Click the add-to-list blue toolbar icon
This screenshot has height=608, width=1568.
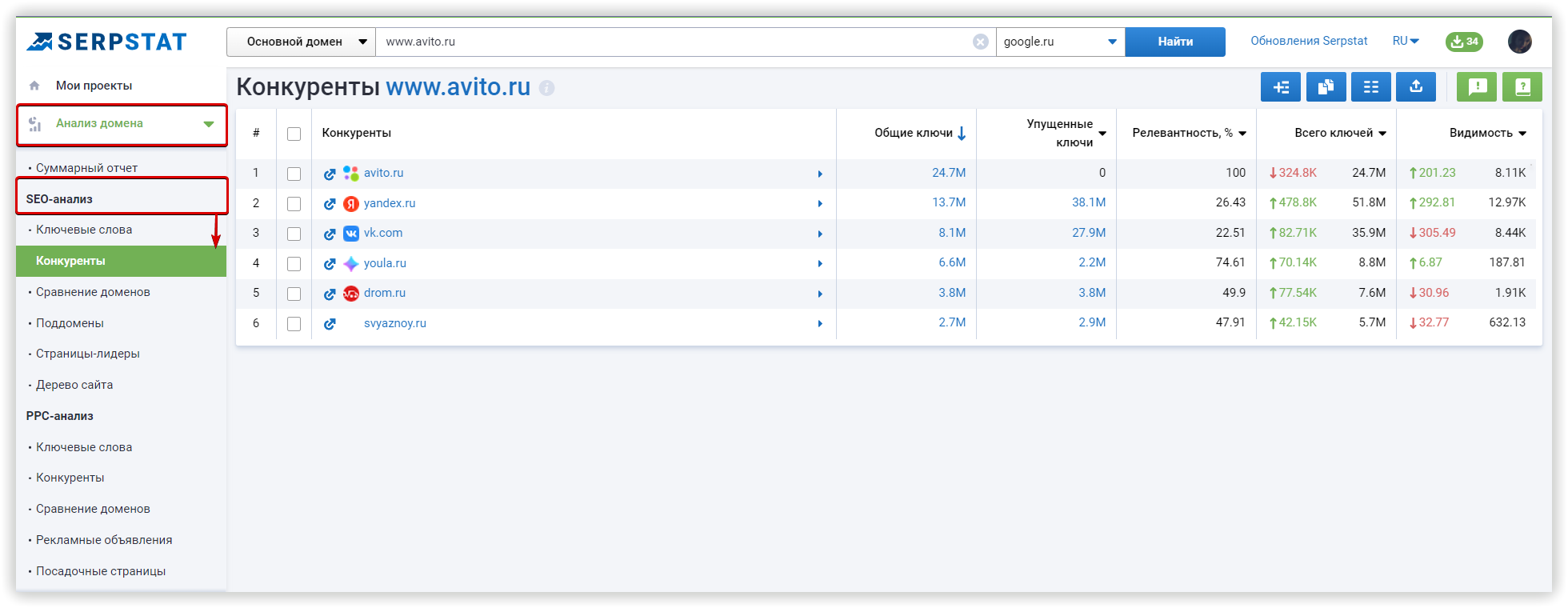pyautogui.click(x=1281, y=87)
